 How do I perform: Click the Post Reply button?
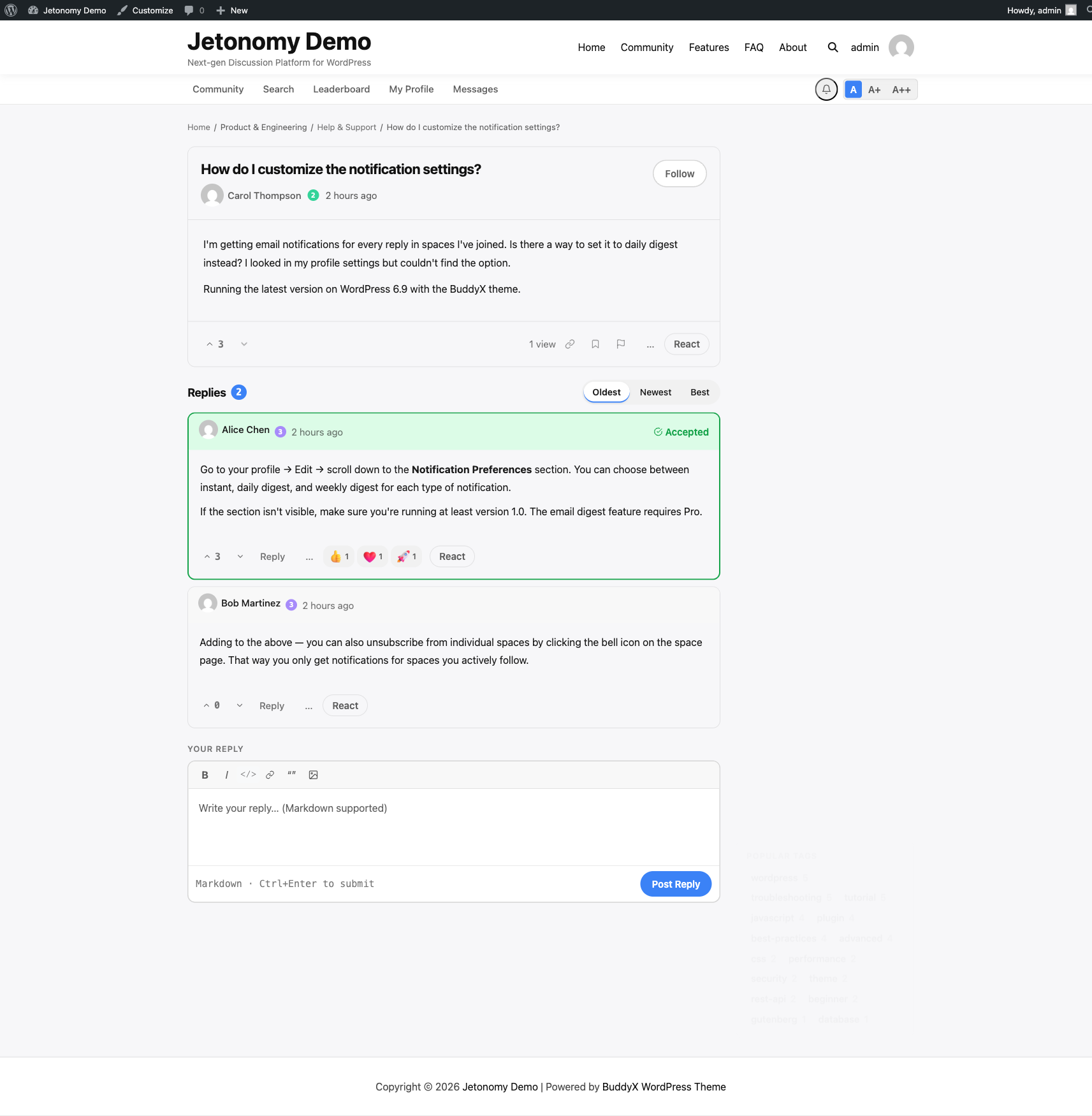point(676,884)
